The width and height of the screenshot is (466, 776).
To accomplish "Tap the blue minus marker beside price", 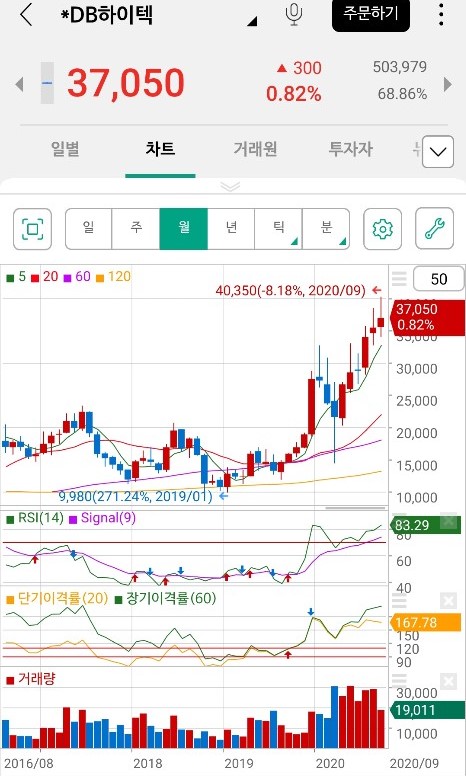I will click(x=47, y=83).
